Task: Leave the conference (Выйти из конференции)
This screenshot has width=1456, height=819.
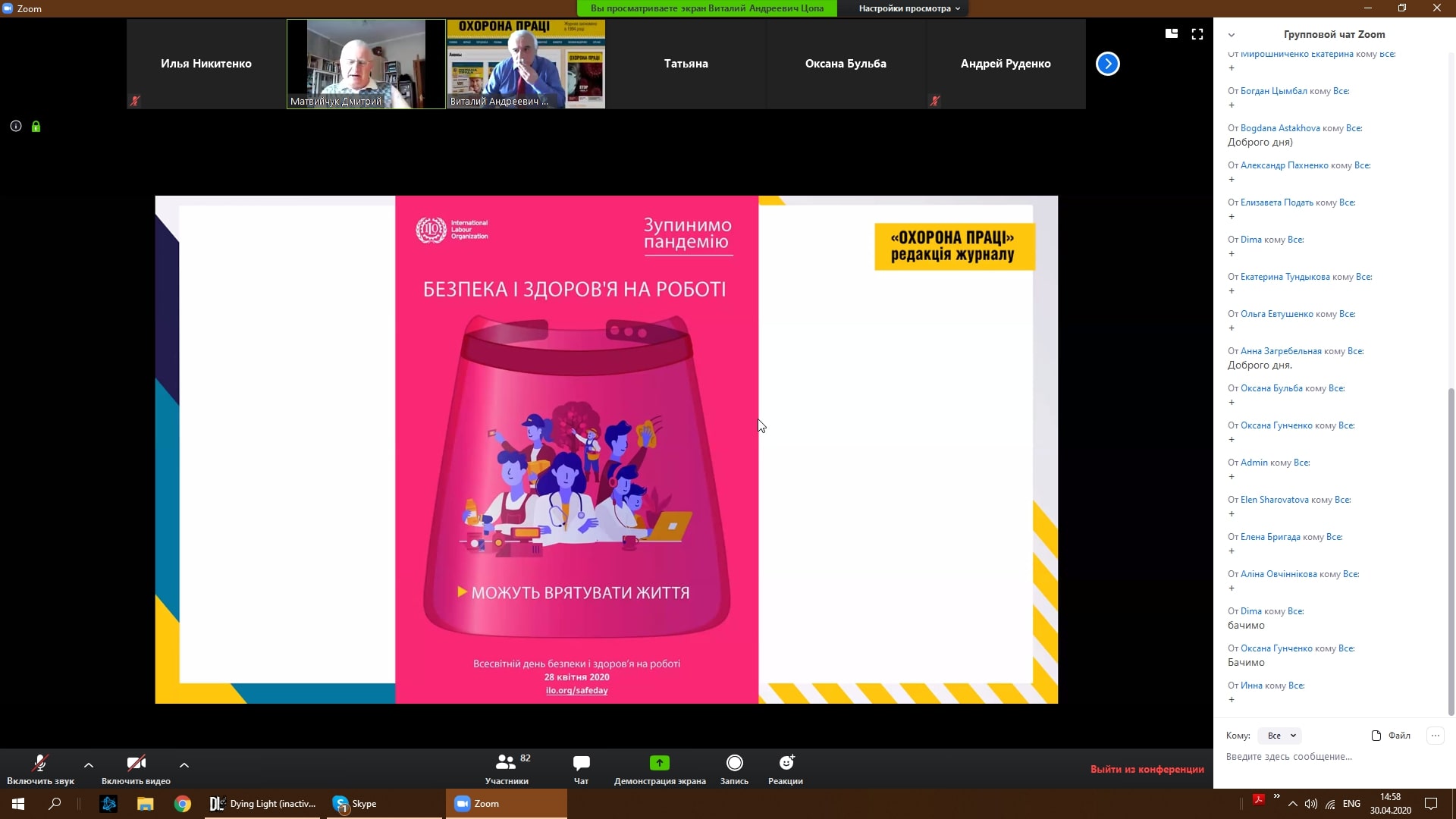Action: point(1147,769)
